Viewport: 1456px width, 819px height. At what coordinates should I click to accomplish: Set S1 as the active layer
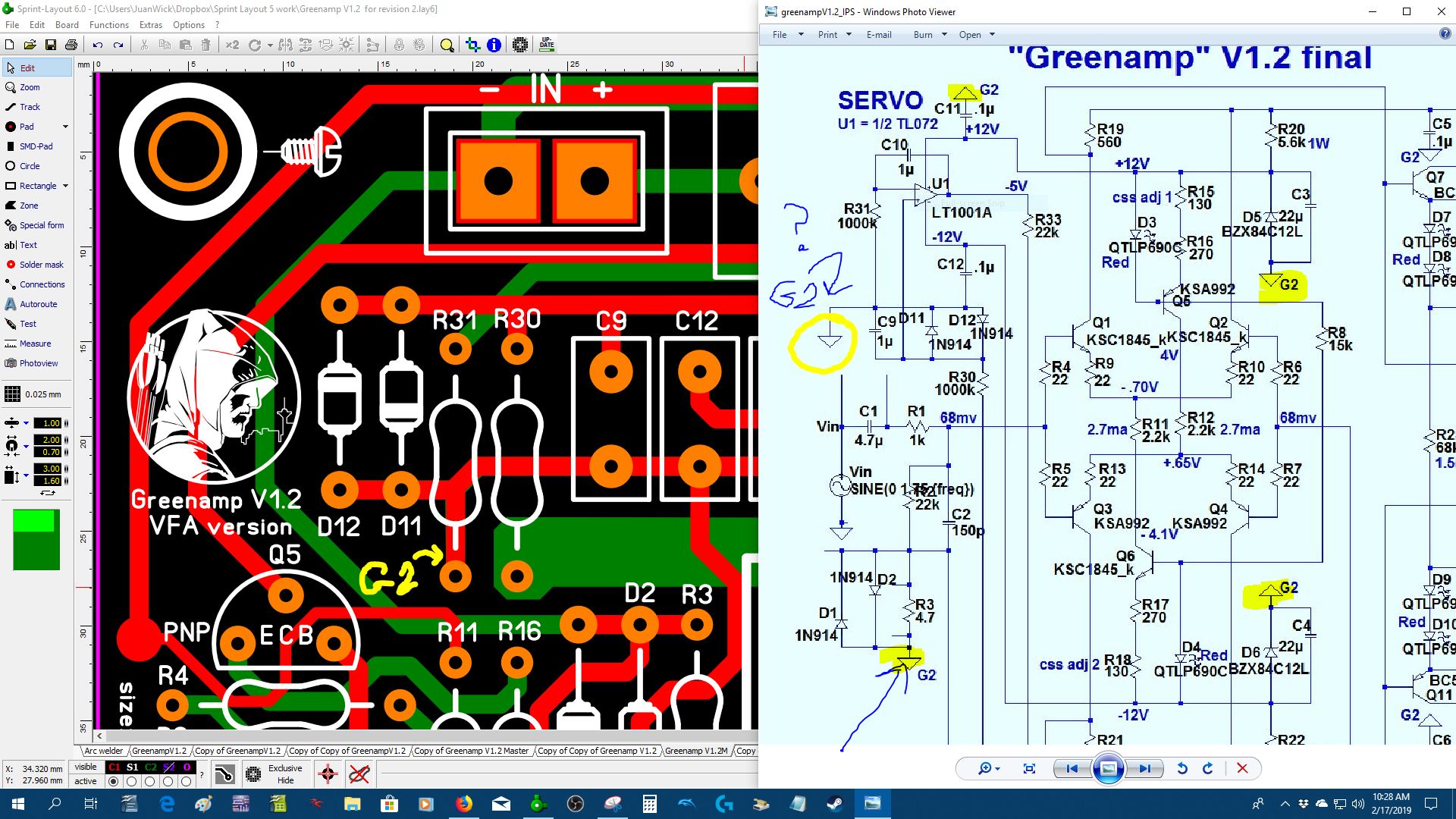132,781
